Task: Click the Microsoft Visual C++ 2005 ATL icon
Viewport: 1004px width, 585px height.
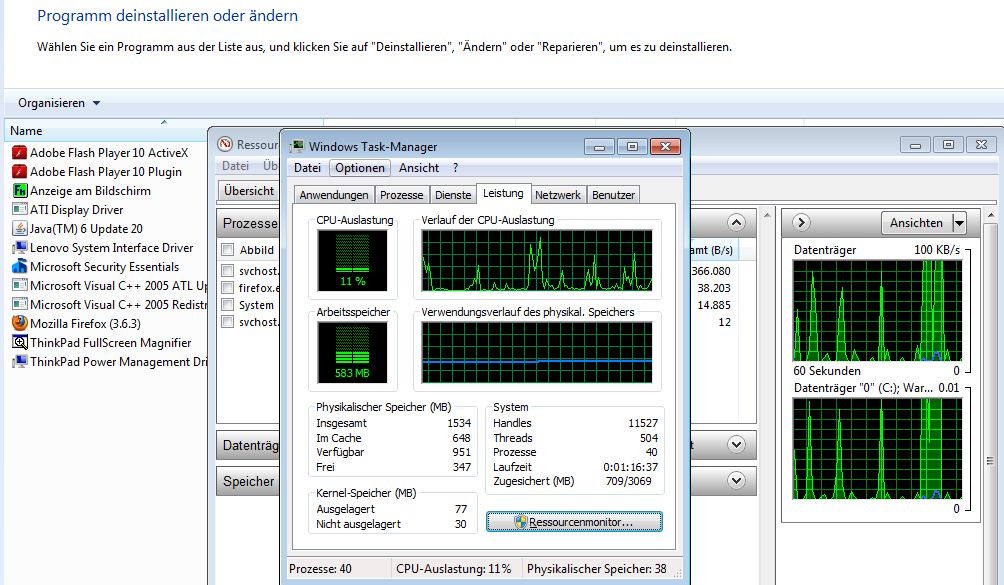Action: point(20,285)
